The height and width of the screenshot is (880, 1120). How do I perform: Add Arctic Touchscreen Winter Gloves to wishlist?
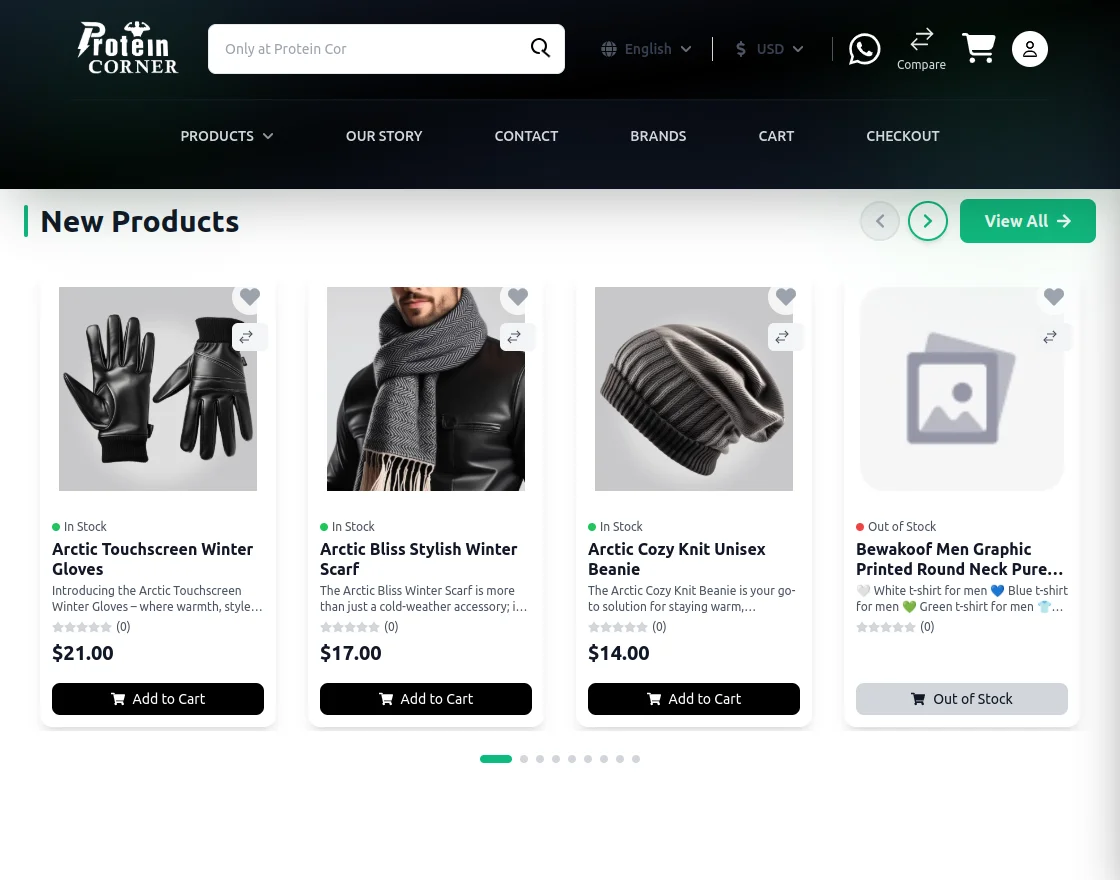click(x=250, y=297)
